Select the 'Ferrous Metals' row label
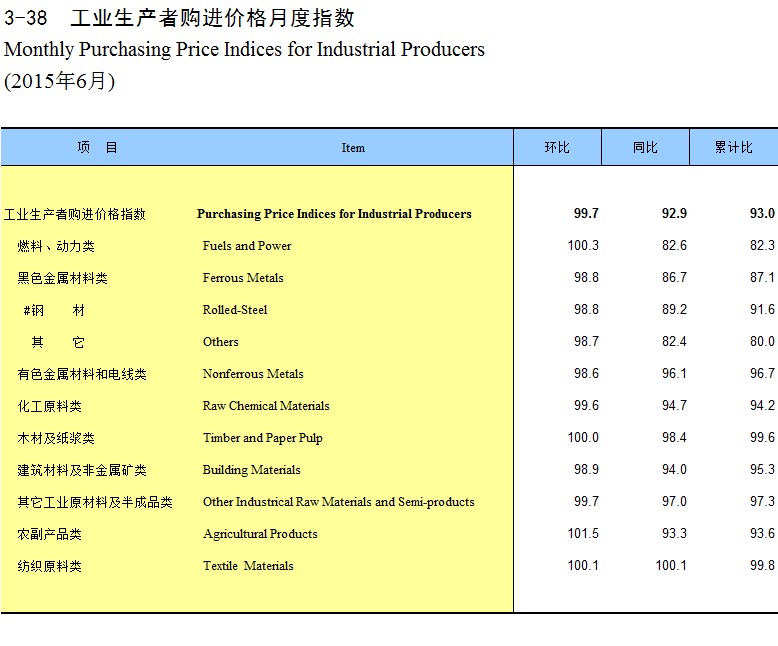The height and width of the screenshot is (646, 778). [x=243, y=278]
